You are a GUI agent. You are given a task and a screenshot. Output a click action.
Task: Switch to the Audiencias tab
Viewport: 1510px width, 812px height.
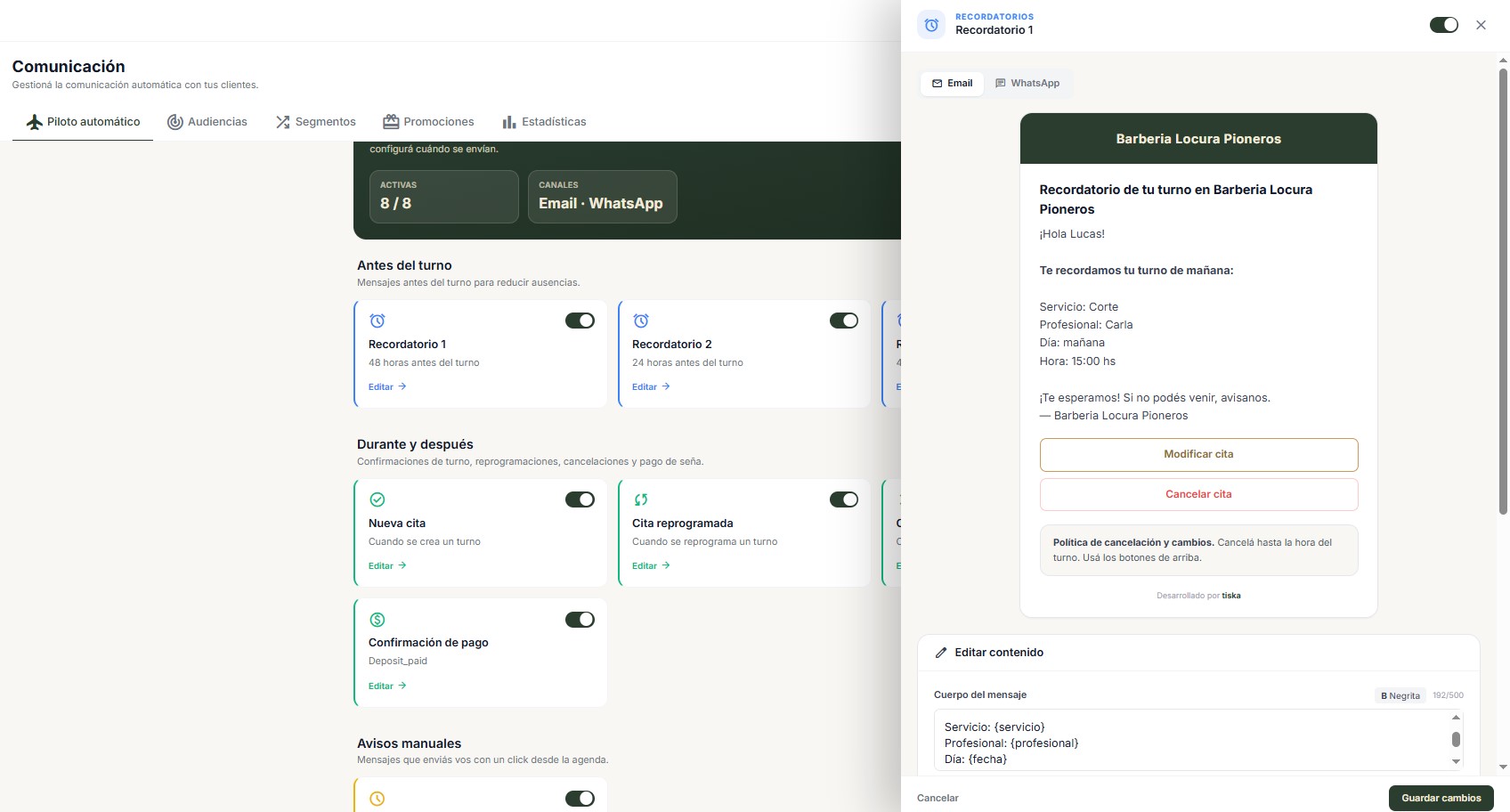[x=207, y=122]
